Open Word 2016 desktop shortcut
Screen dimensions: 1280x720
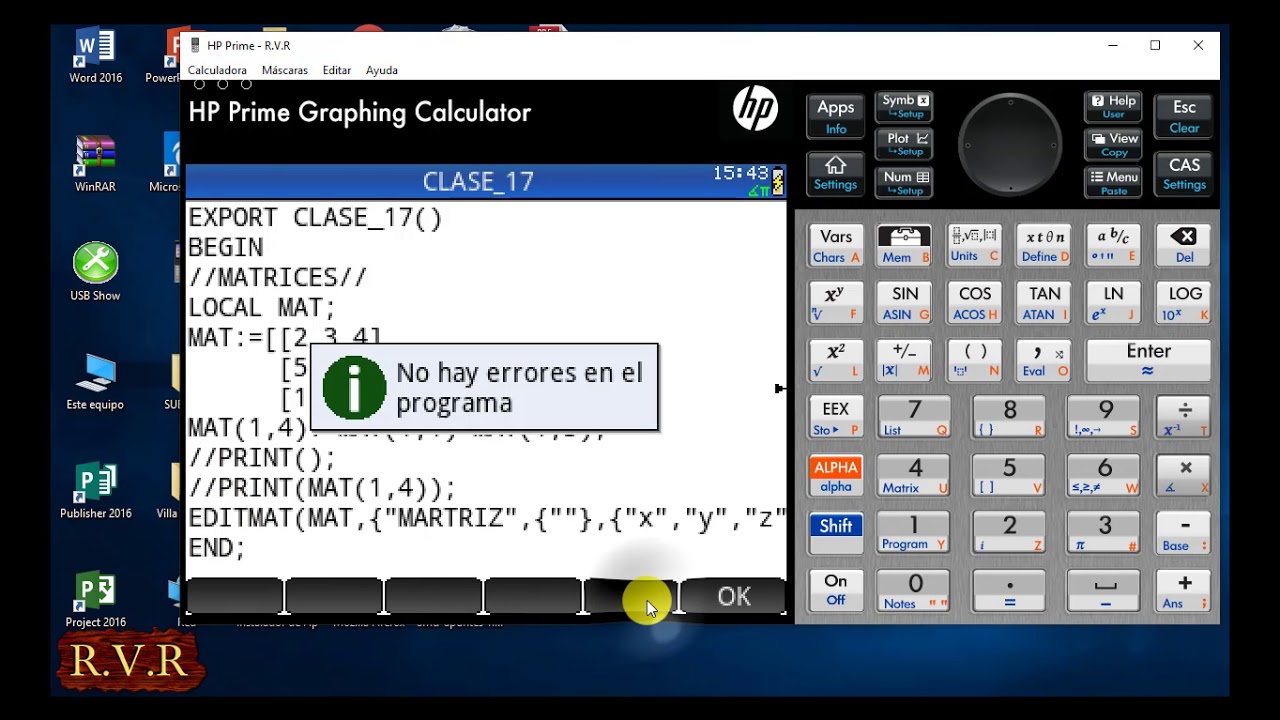96,57
